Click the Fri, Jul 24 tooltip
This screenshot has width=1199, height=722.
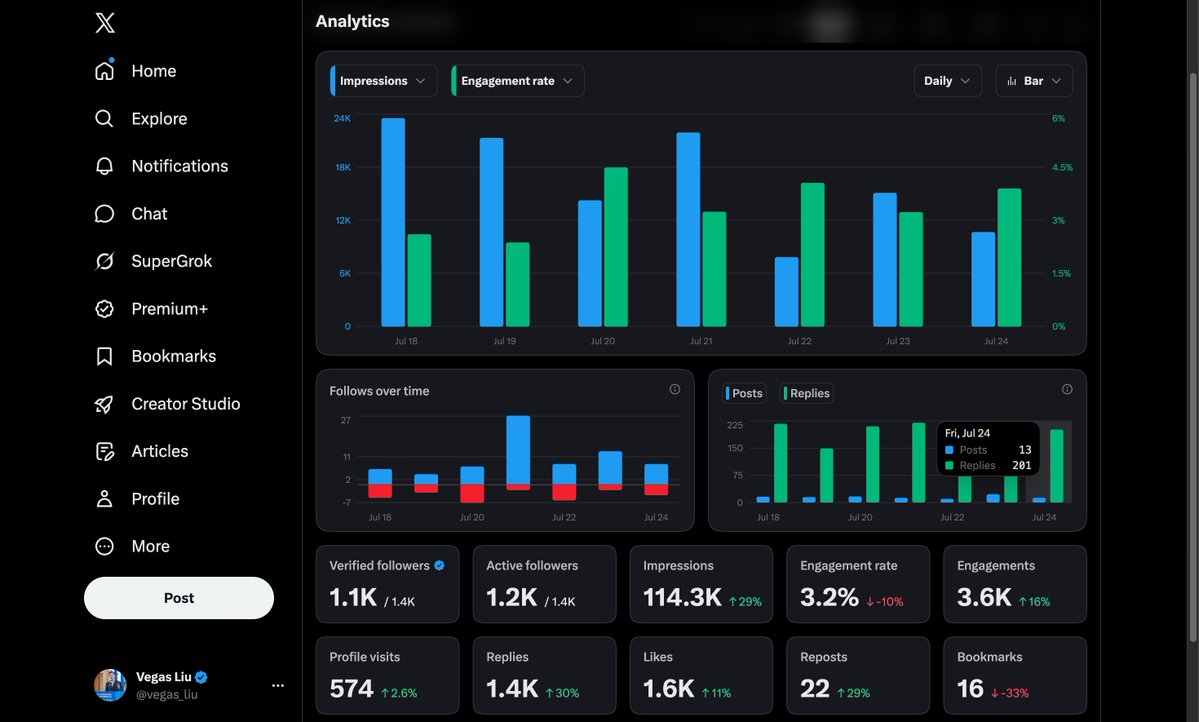point(988,449)
